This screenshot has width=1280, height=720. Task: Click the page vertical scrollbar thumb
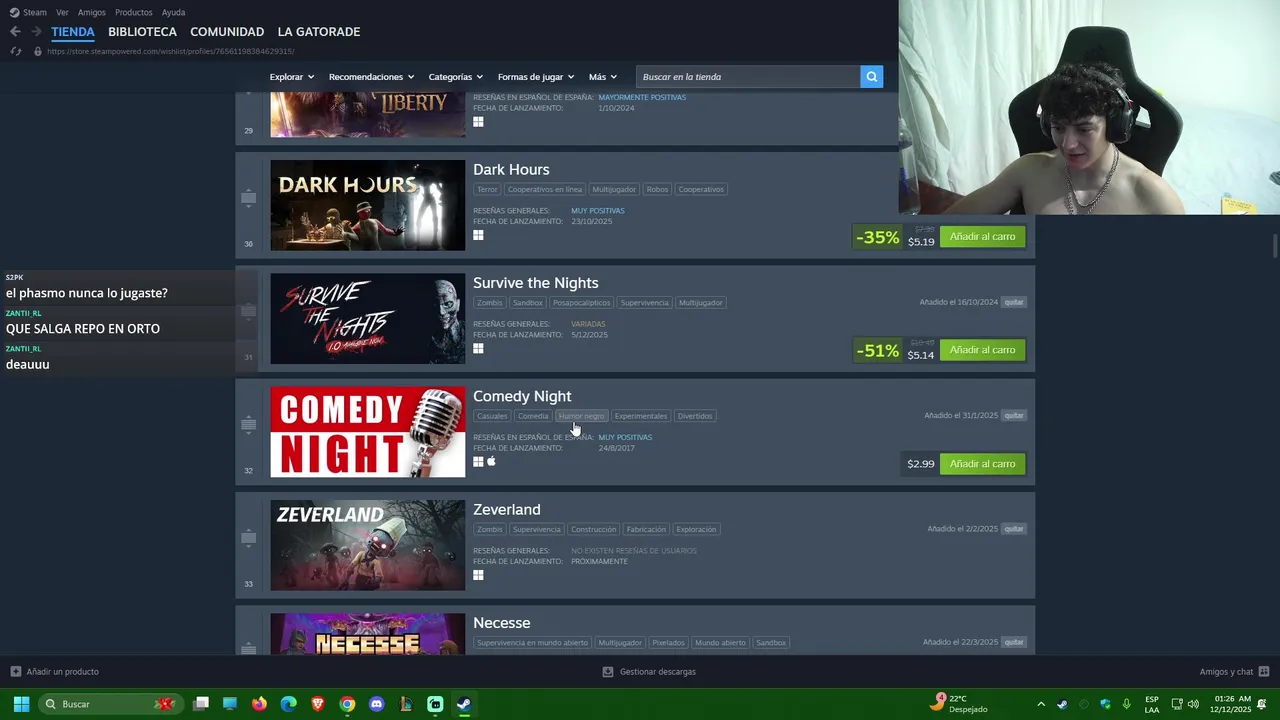point(1275,246)
